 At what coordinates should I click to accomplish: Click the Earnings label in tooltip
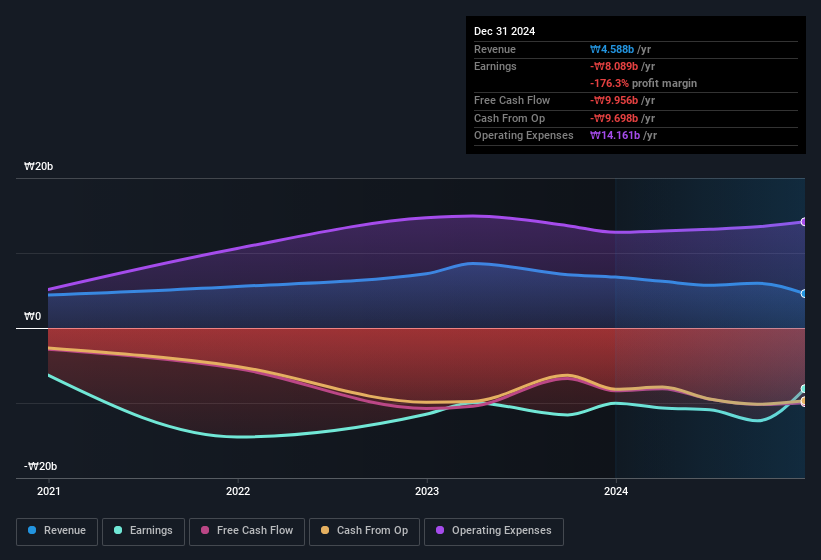pyautogui.click(x=495, y=66)
